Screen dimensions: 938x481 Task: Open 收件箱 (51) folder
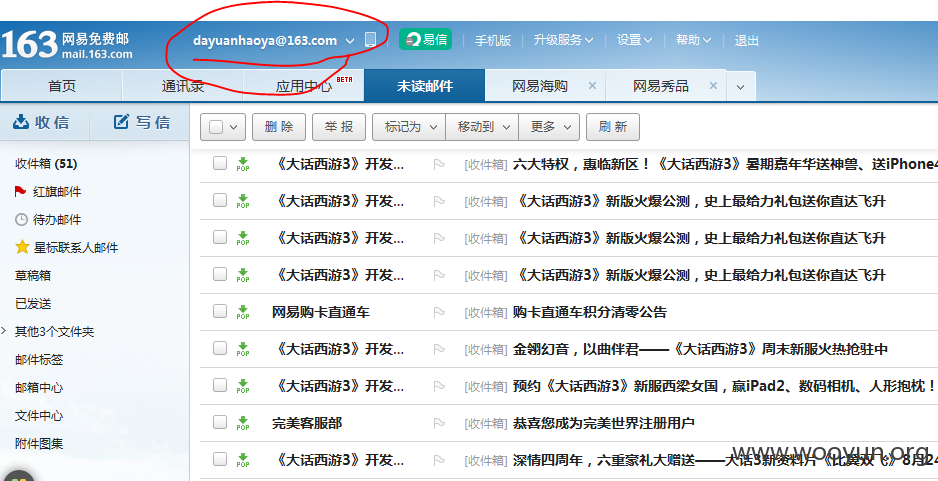click(x=46, y=163)
